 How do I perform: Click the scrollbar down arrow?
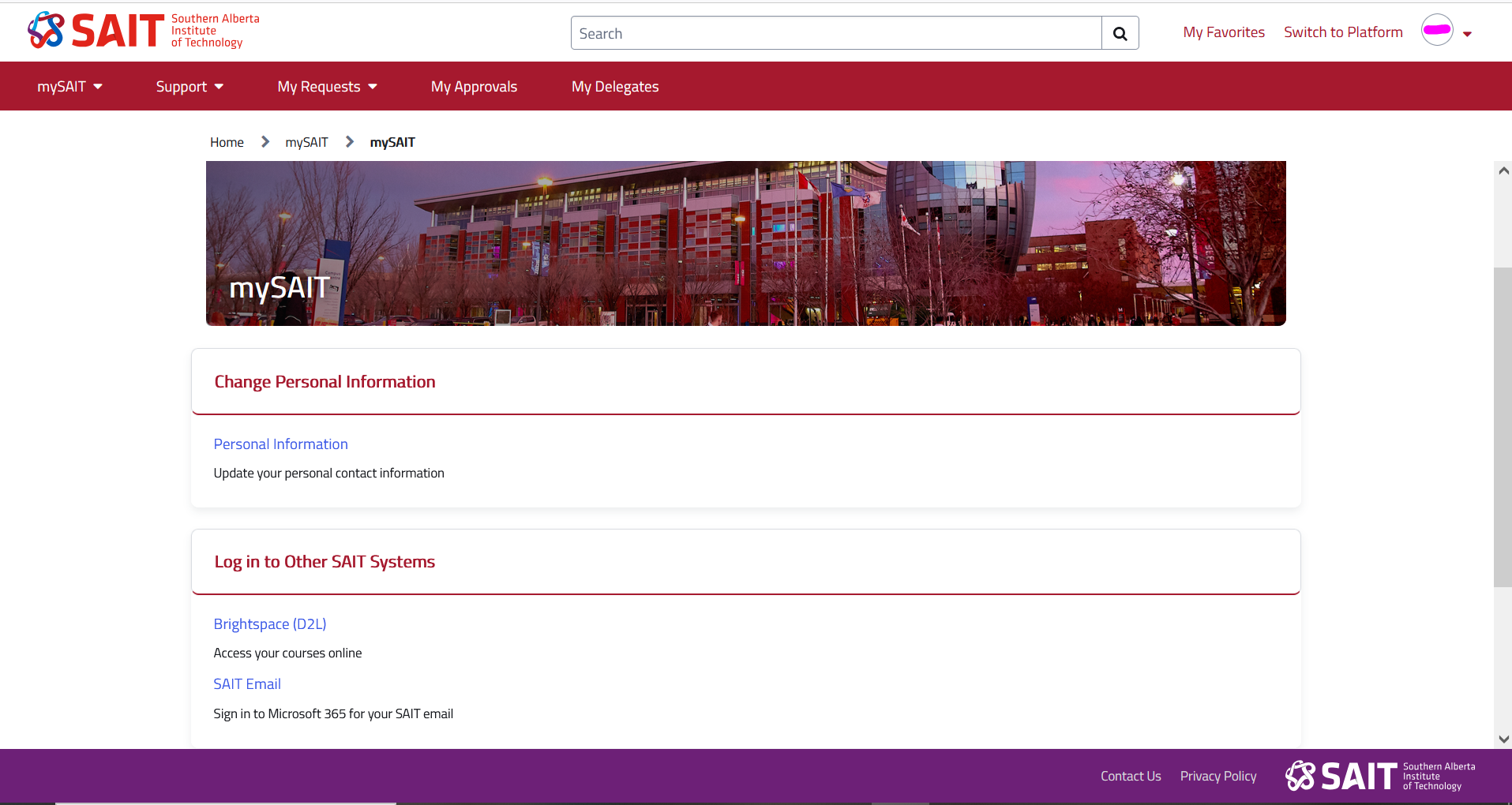(1503, 739)
